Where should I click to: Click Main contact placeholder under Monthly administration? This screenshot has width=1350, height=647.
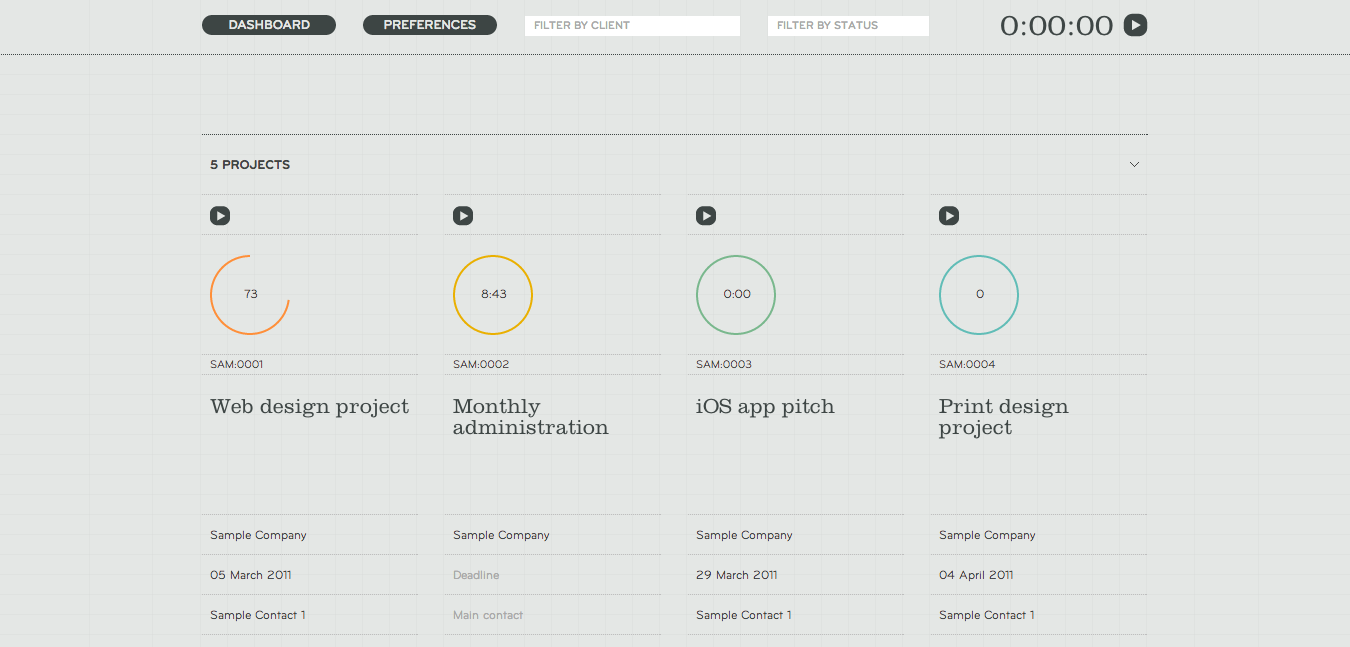488,615
